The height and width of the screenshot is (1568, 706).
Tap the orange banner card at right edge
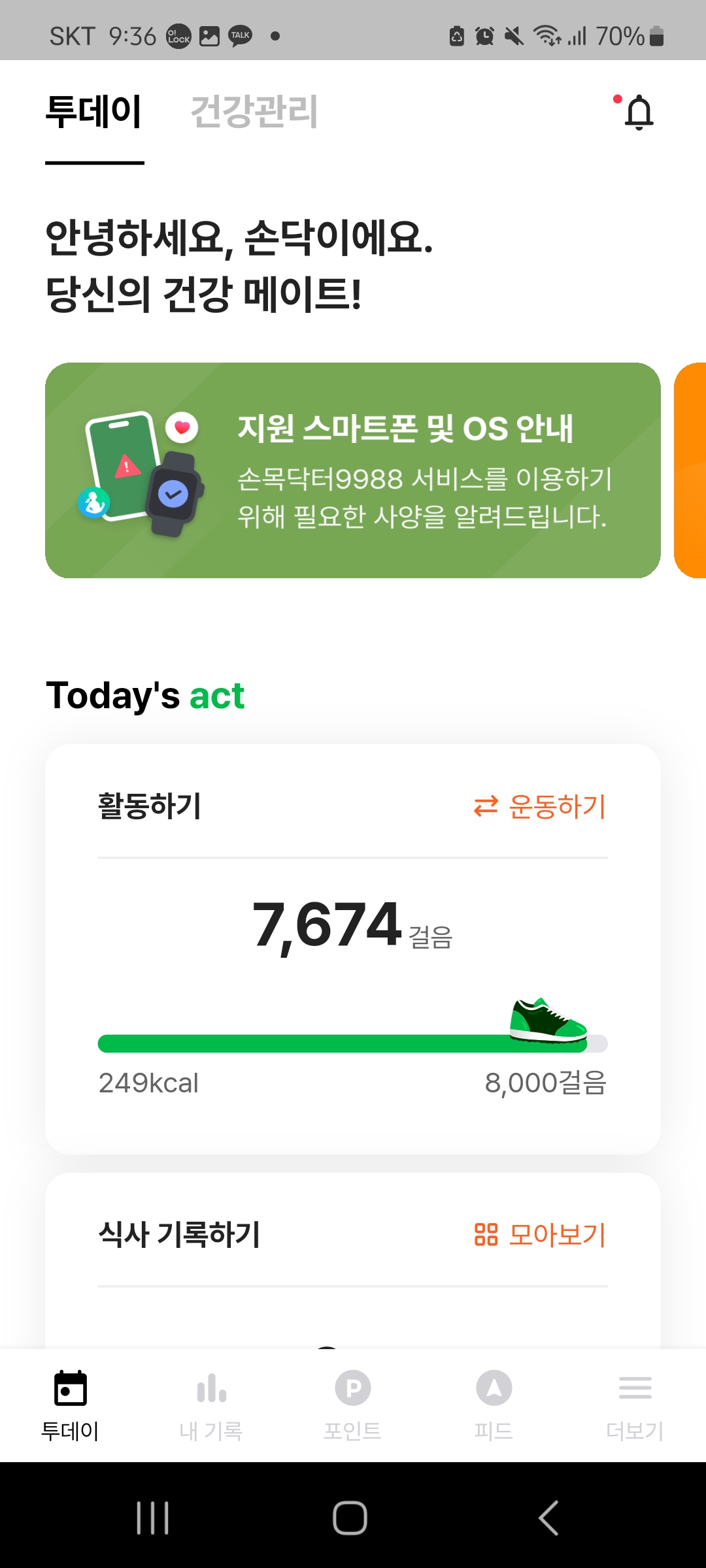692,470
